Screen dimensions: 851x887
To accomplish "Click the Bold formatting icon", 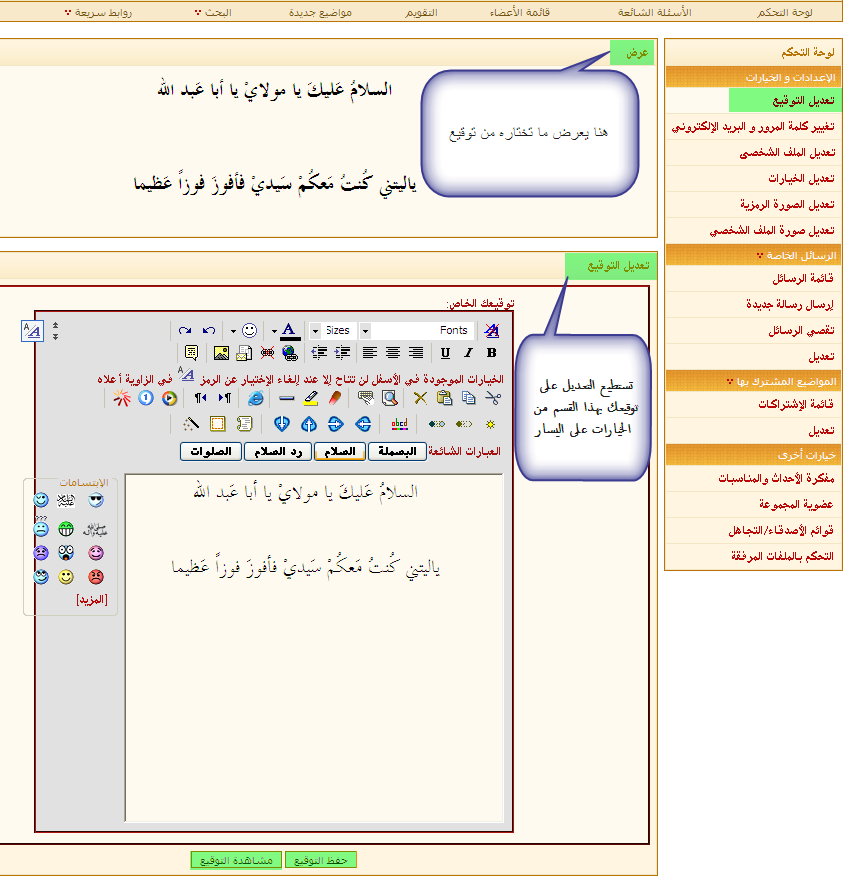I will click(491, 352).
